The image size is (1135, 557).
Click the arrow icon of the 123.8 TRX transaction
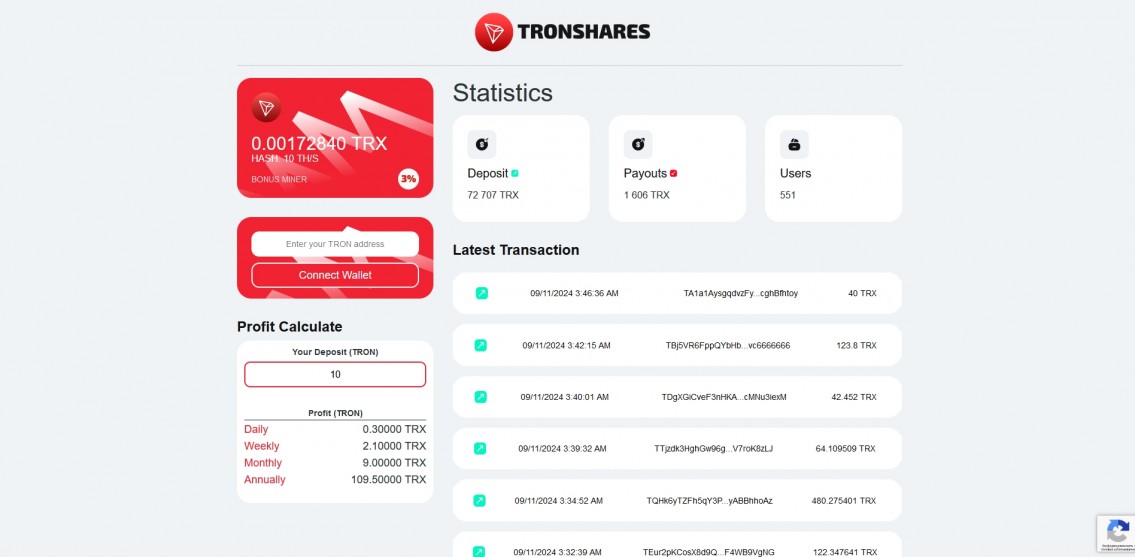[x=480, y=345]
